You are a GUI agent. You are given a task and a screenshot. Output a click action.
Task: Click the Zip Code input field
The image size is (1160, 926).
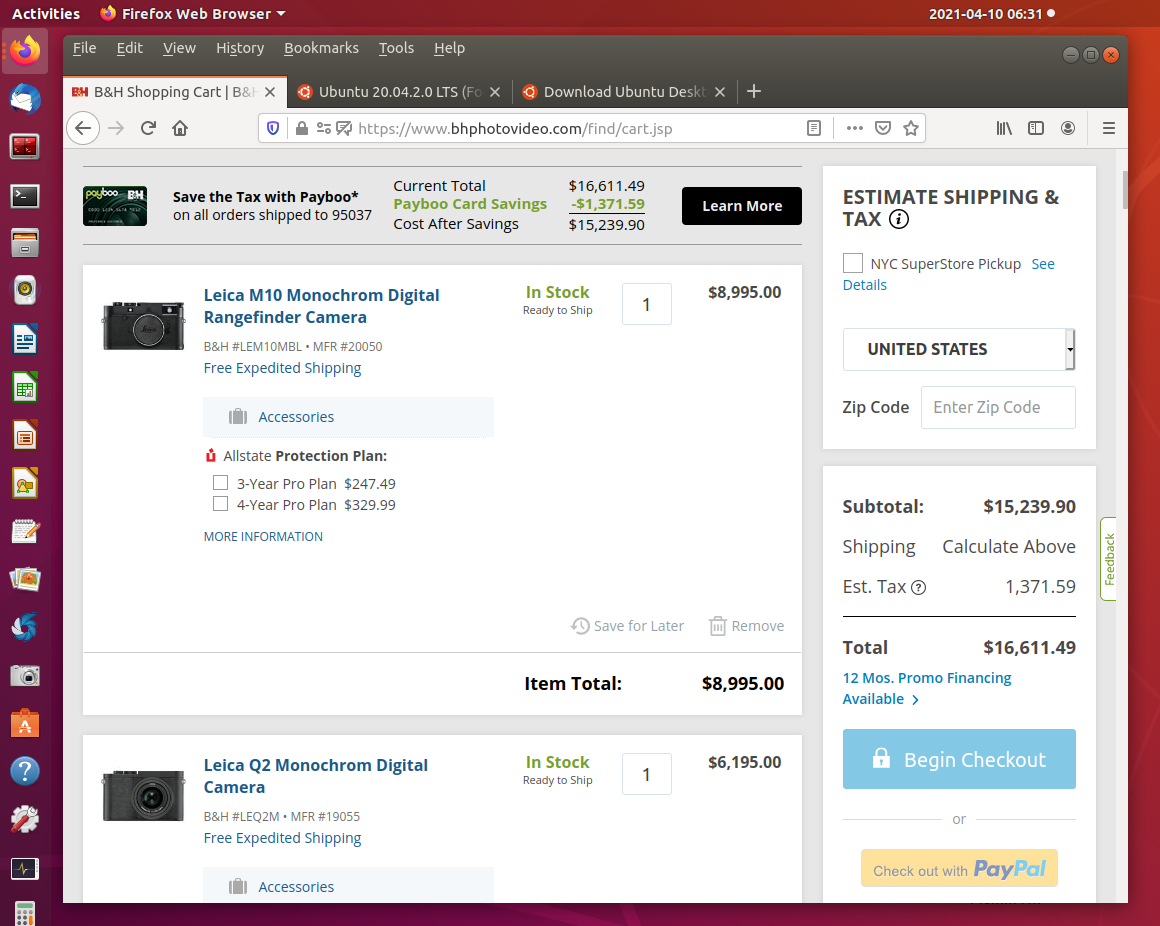(x=997, y=407)
